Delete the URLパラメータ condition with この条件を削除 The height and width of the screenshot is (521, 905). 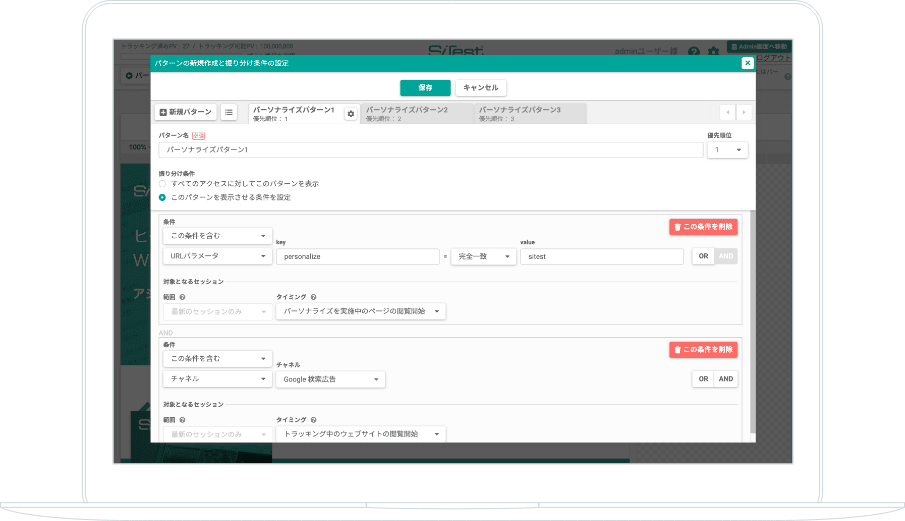(703, 227)
